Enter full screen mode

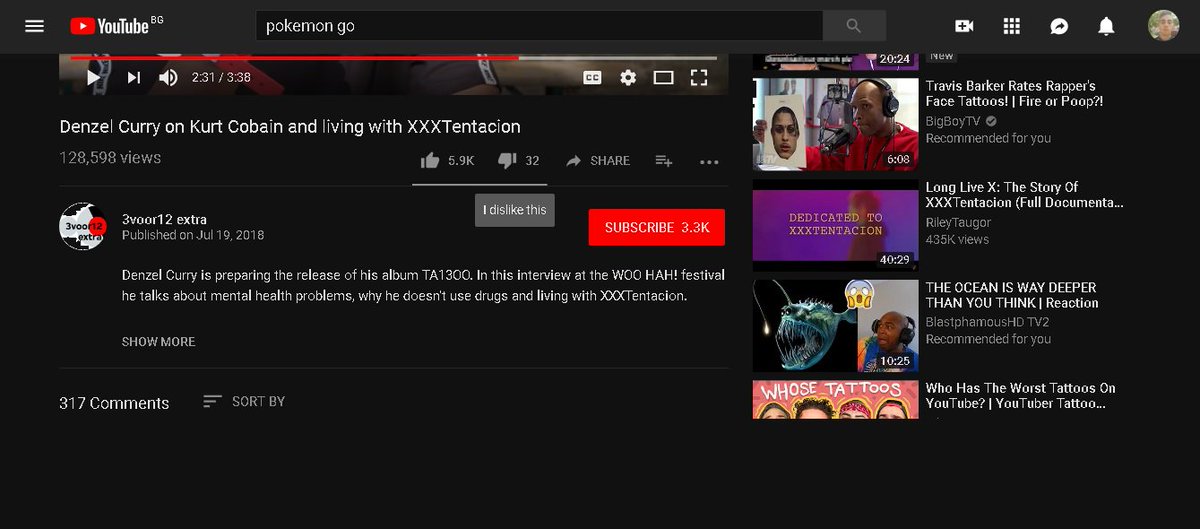[699, 77]
